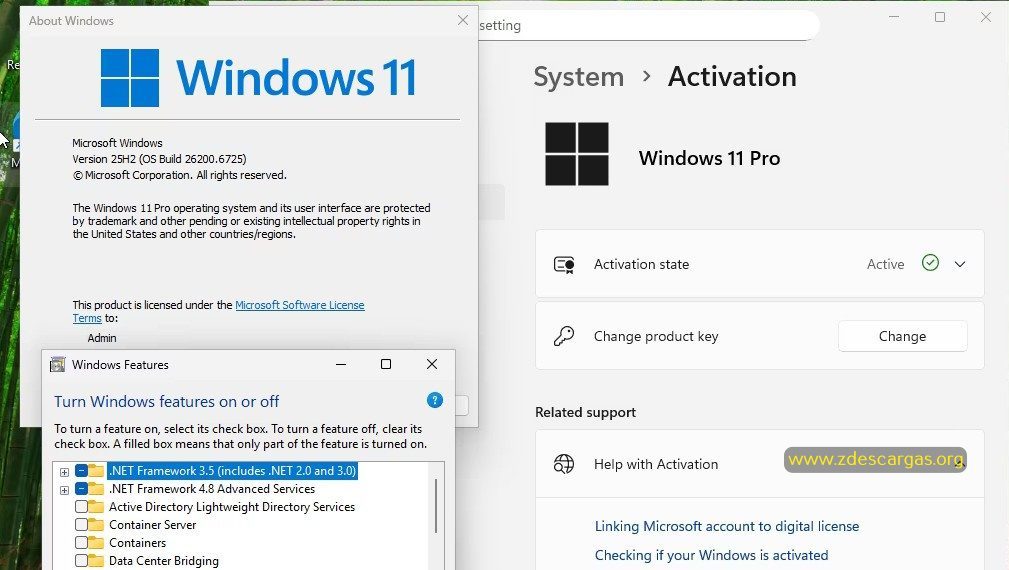Close the Windows Features window

tap(432, 364)
